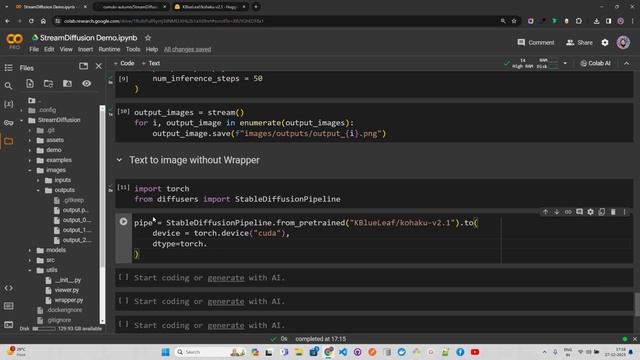Click the Share button
Viewport: 640px width, 360px height.
579,42
